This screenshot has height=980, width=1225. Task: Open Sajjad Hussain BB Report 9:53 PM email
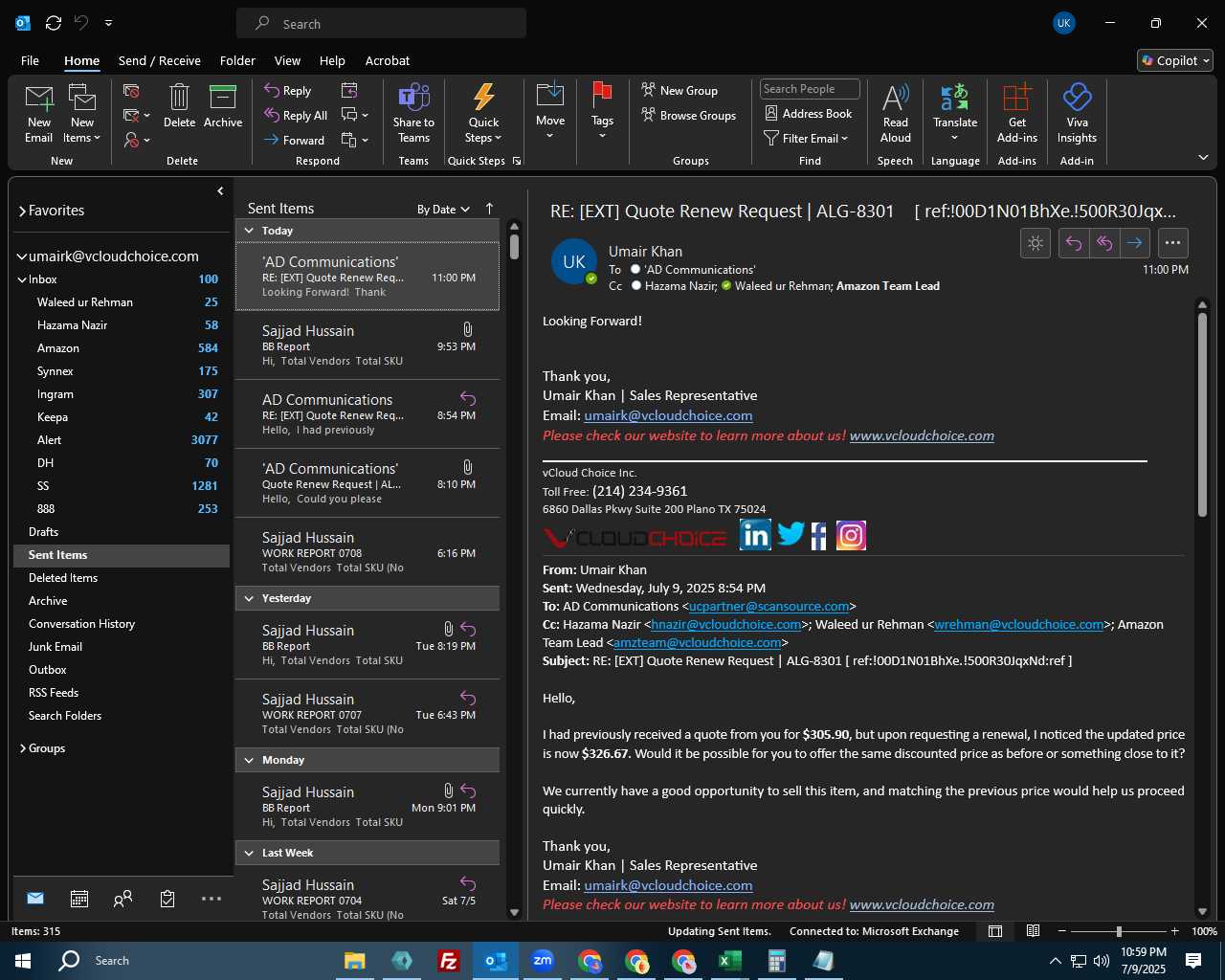(x=367, y=345)
